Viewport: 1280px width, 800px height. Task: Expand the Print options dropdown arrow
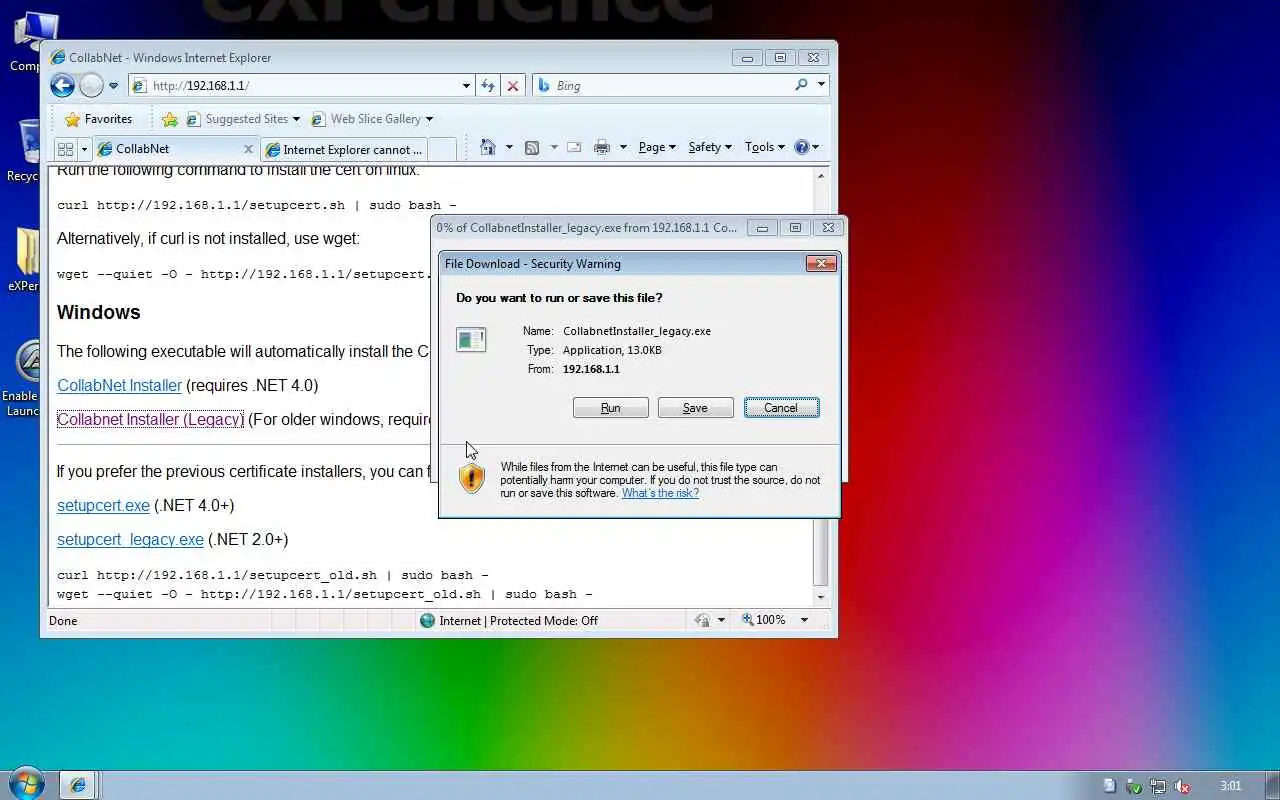pos(623,147)
